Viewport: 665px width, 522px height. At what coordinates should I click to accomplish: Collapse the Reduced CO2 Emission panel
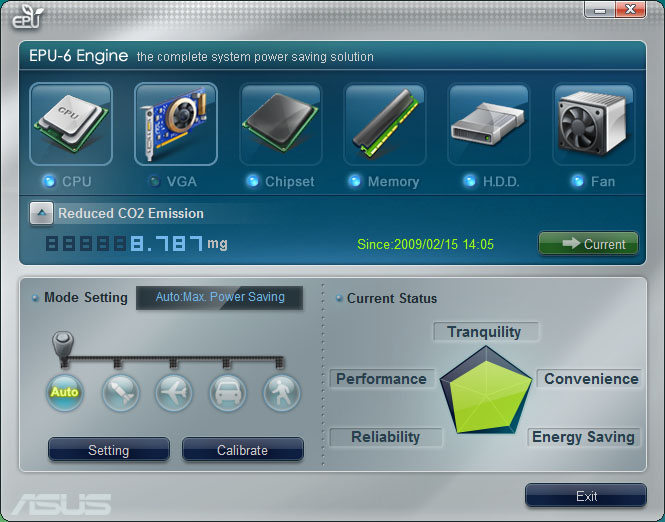pyautogui.click(x=40, y=213)
